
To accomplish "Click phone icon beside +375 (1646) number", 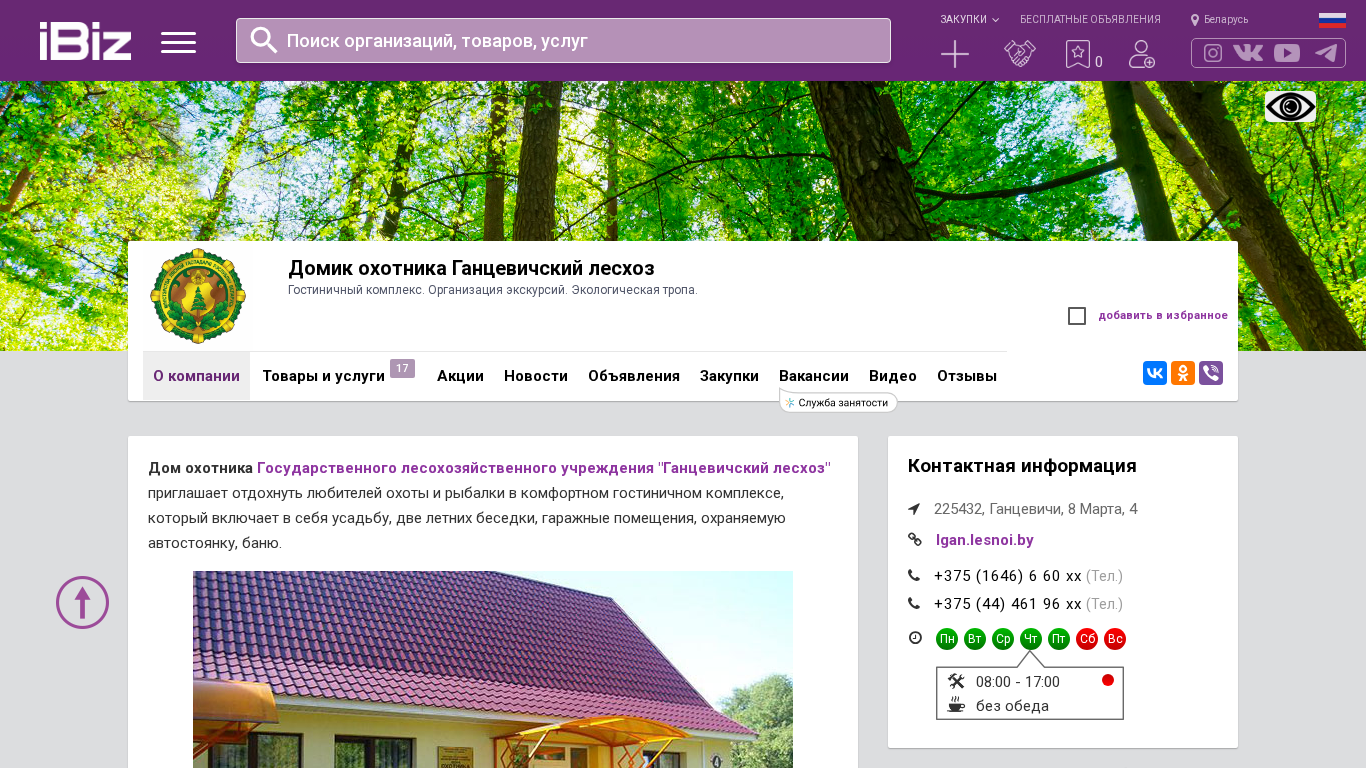I will (x=914, y=575).
